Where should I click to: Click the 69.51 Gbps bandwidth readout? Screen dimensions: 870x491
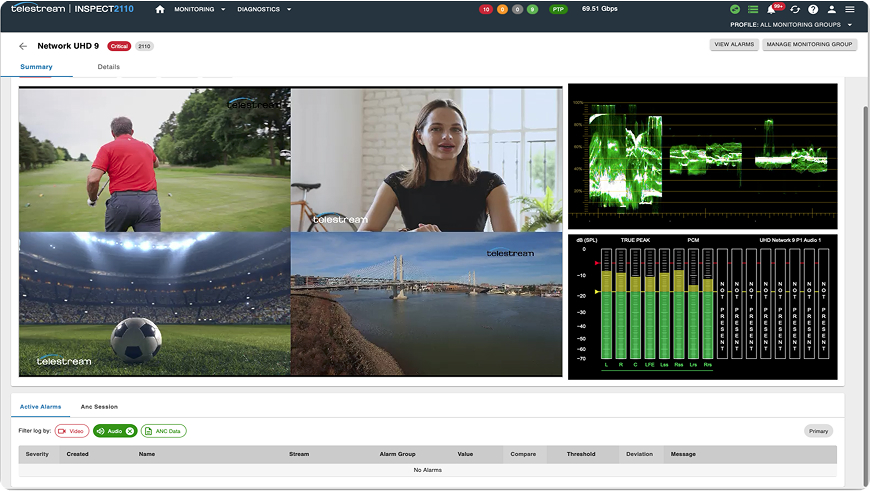pyautogui.click(x=599, y=9)
